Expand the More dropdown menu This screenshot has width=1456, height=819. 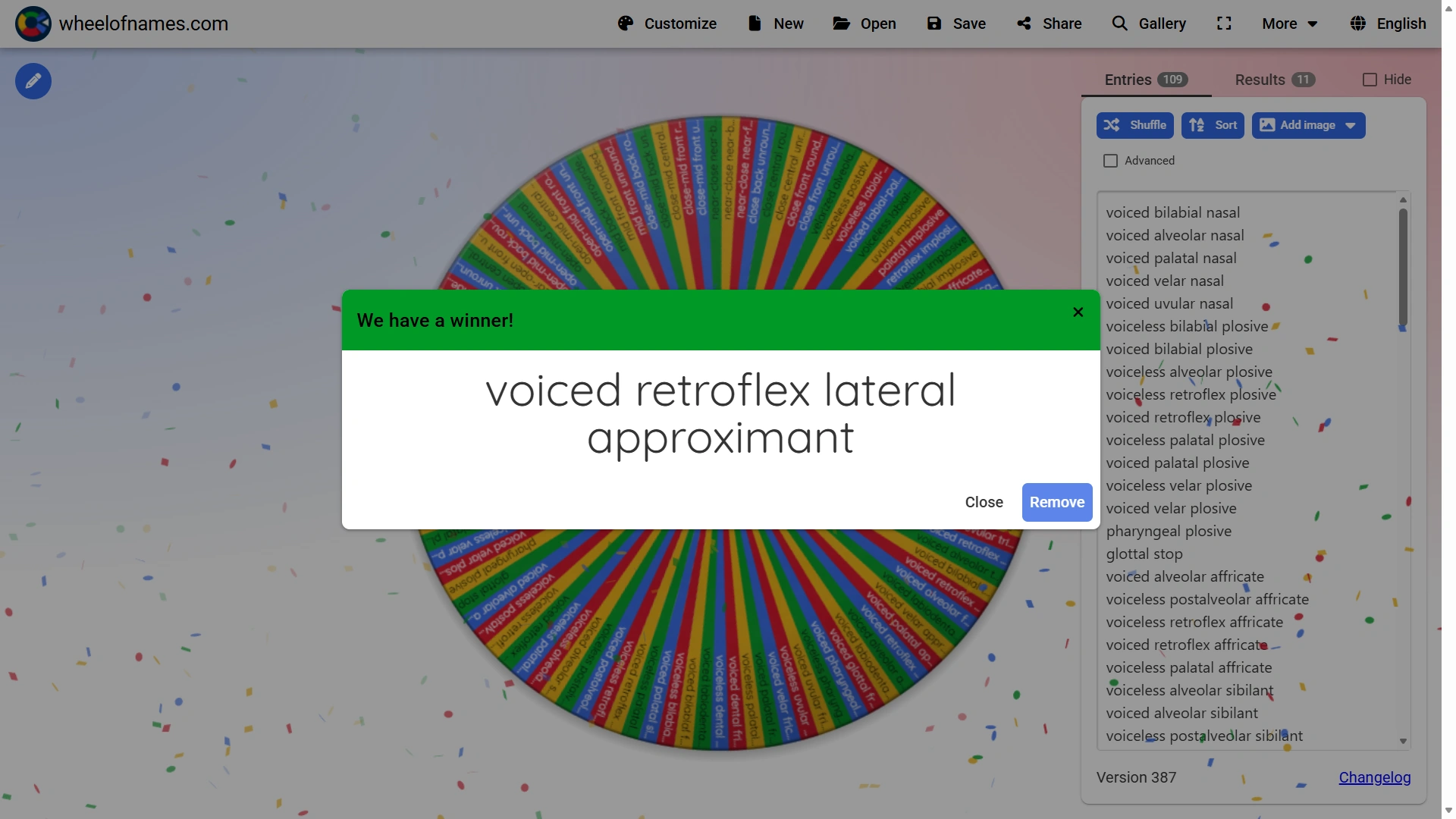click(x=1289, y=24)
